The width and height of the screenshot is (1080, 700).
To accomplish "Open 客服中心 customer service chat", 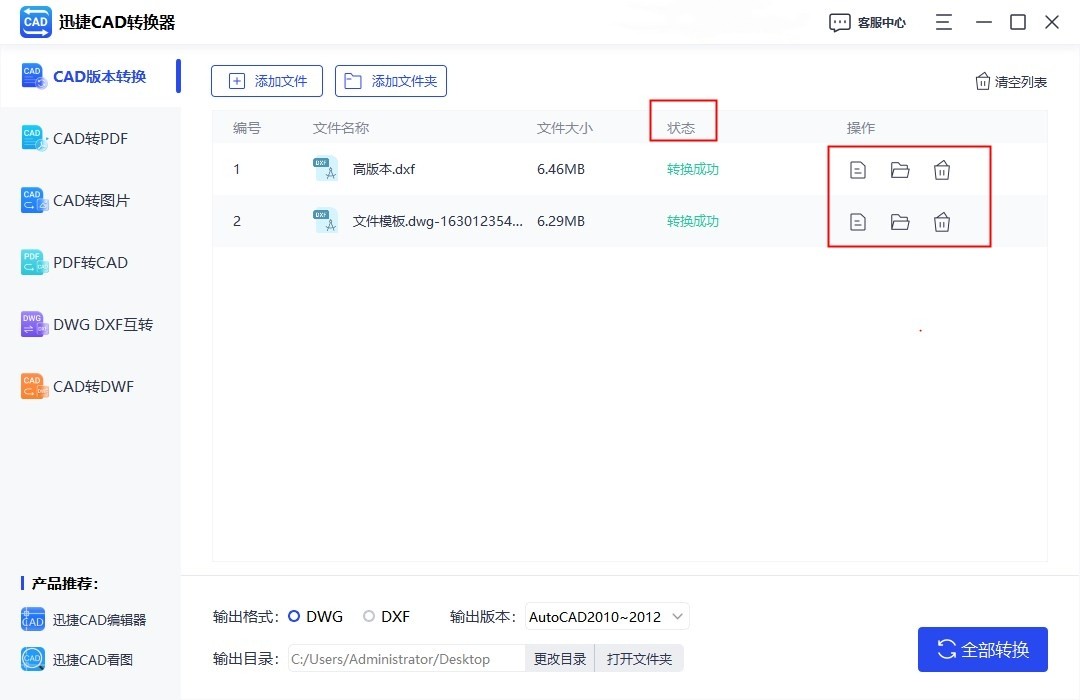I will tap(866, 21).
